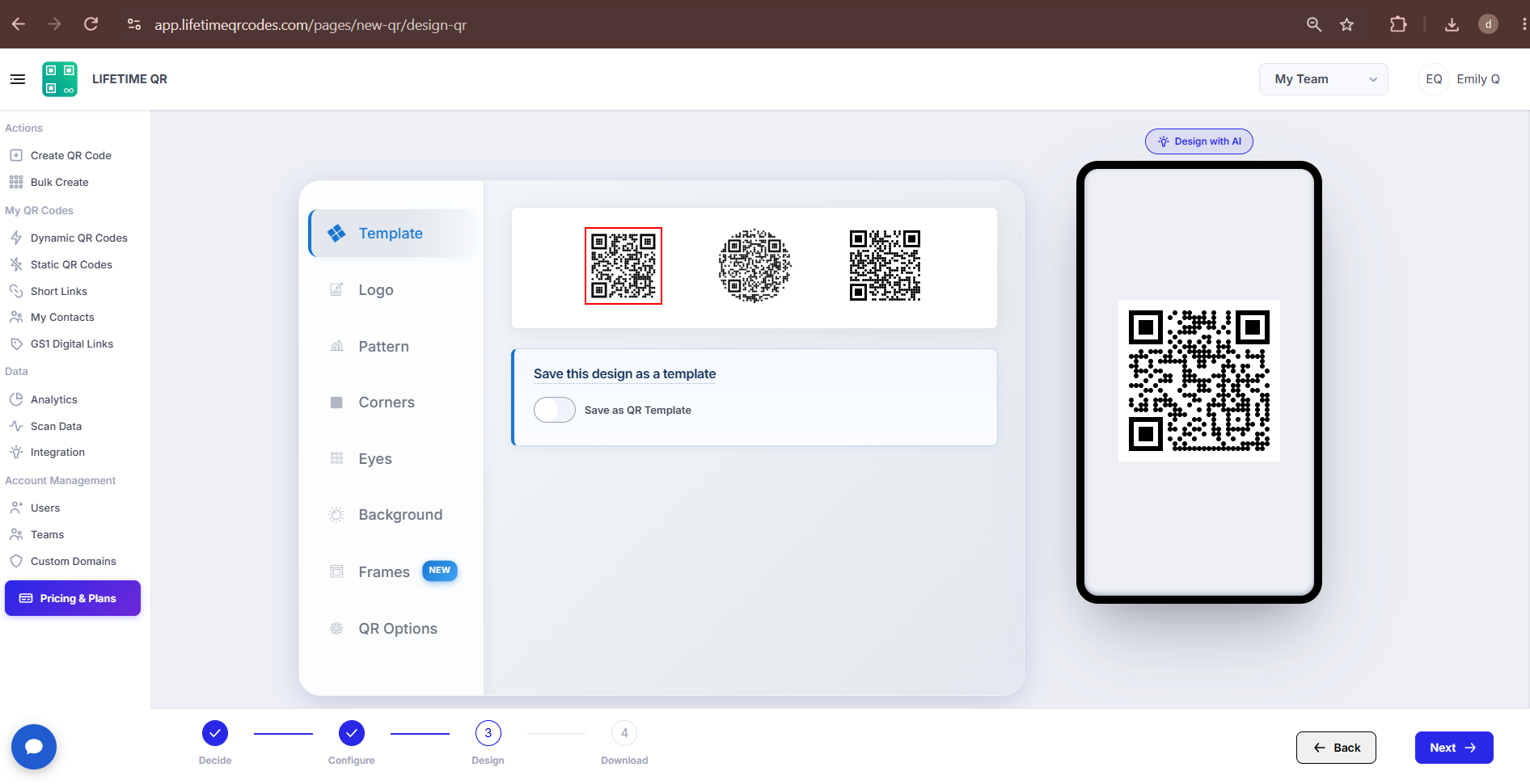The height and width of the screenshot is (784, 1530).
Task: Click the My Contacts people icon
Action: point(16,317)
